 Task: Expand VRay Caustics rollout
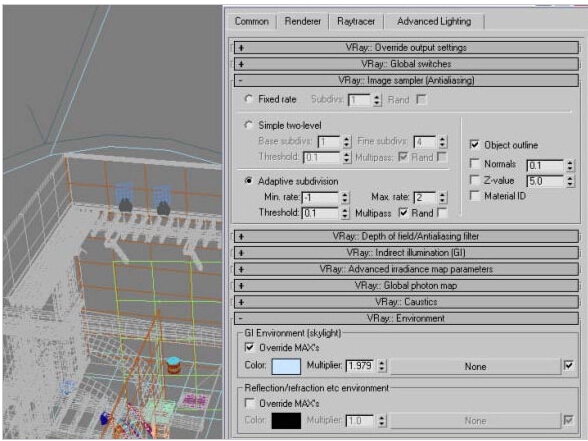(x=406, y=302)
